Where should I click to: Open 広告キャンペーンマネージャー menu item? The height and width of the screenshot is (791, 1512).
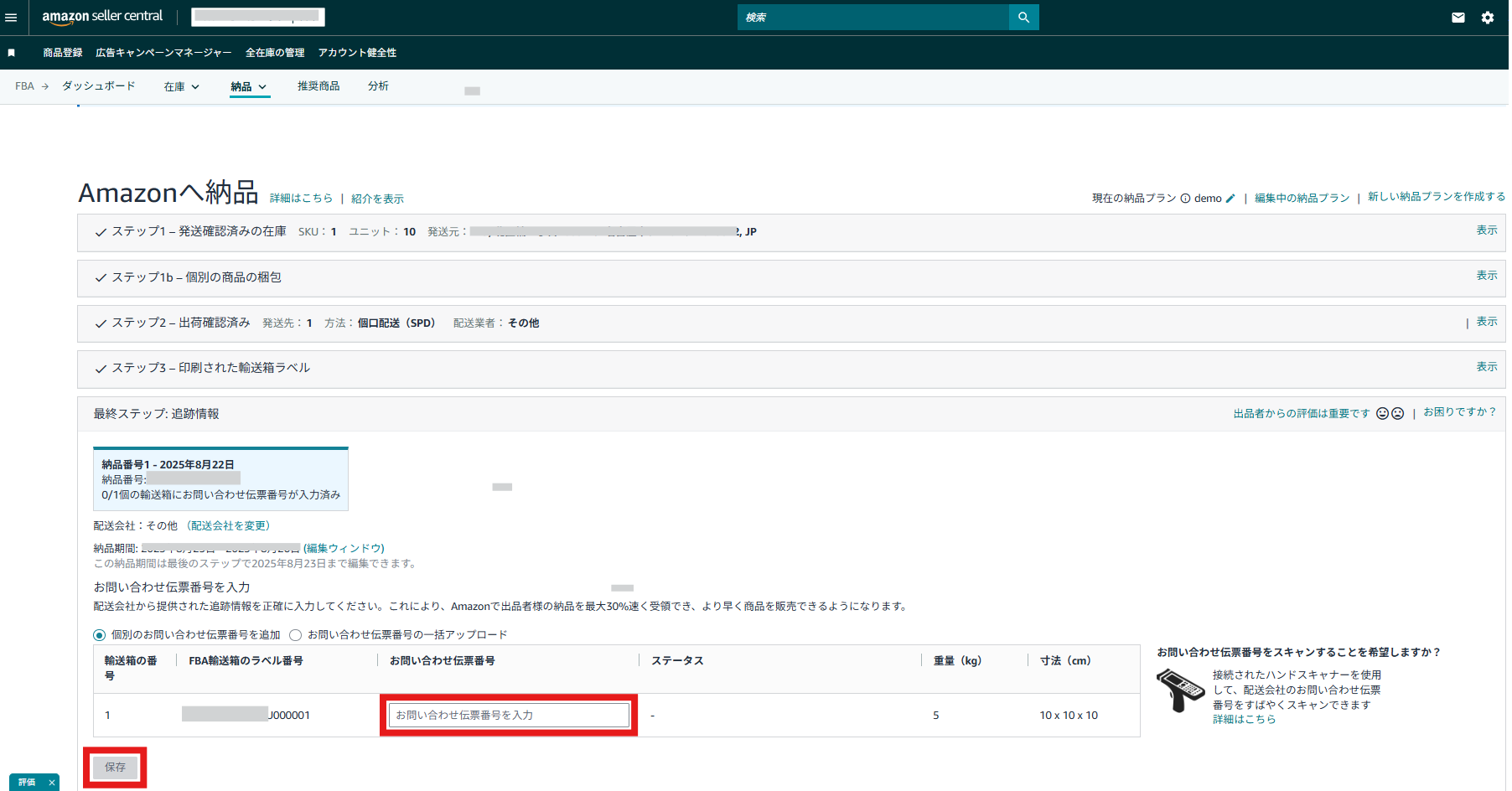pyautogui.click(x=163, y=53)
